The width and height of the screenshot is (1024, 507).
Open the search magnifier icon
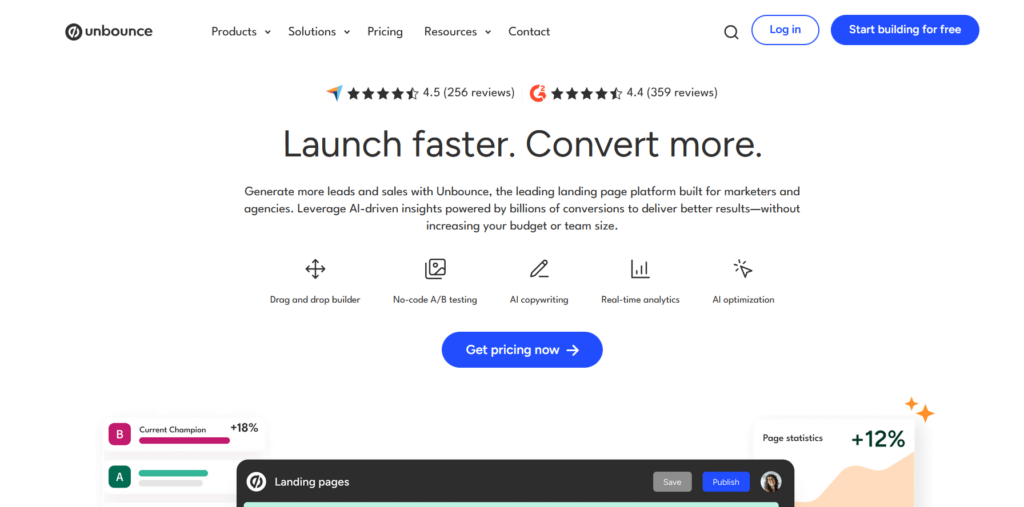pyautogui.click(x=731, y=32)
